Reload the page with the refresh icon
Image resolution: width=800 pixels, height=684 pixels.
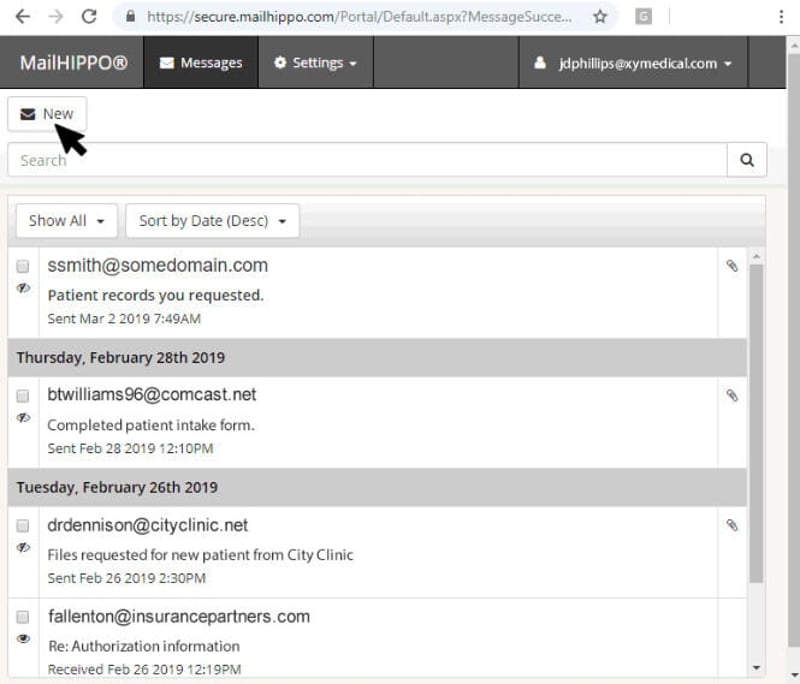tap(89, 16)
